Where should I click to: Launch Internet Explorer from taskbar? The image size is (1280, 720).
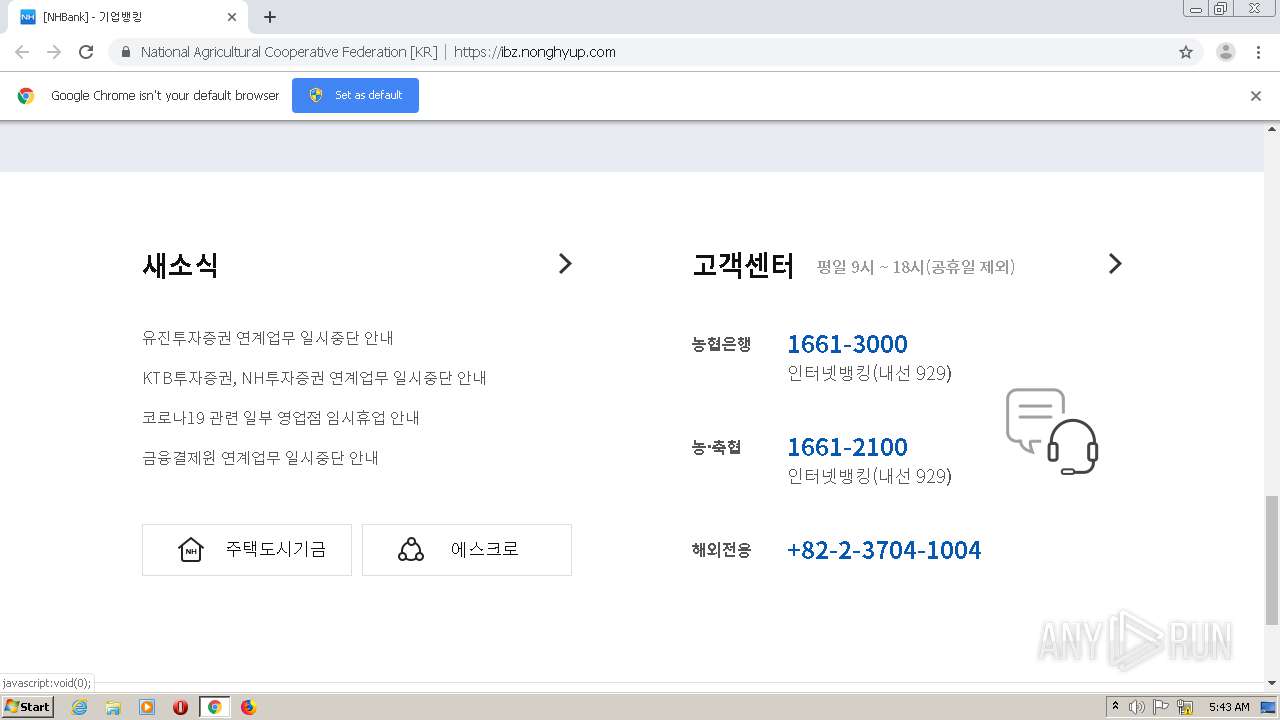(79, 707)
